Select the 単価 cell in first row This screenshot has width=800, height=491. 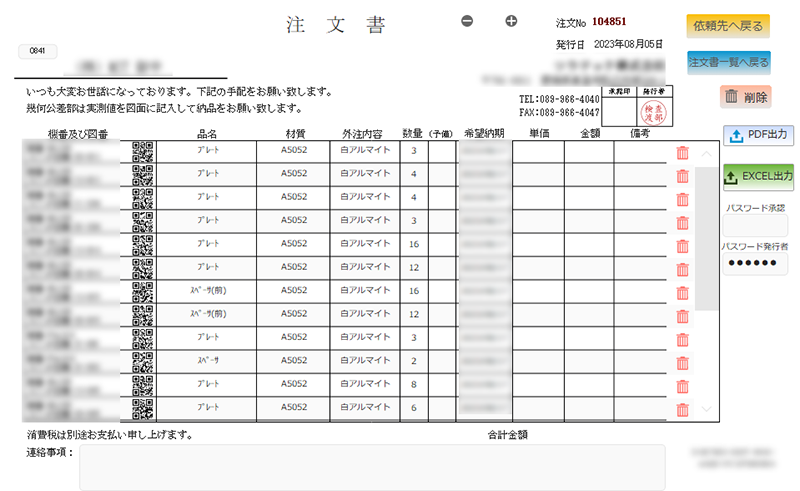click(538, 152)
